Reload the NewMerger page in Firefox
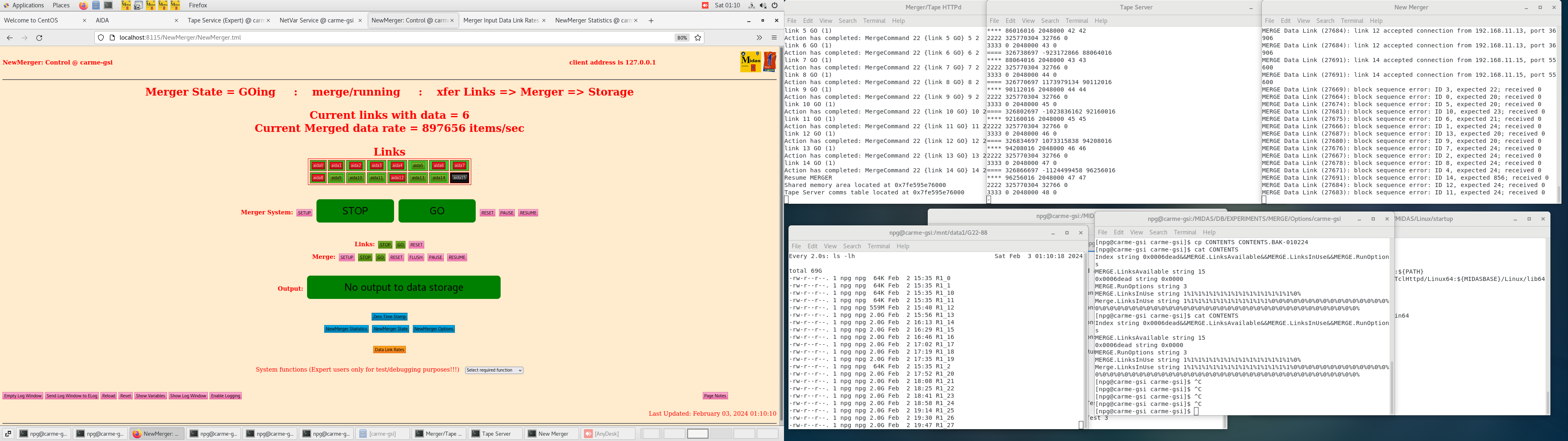1568x441 pixels. [40, 38]
